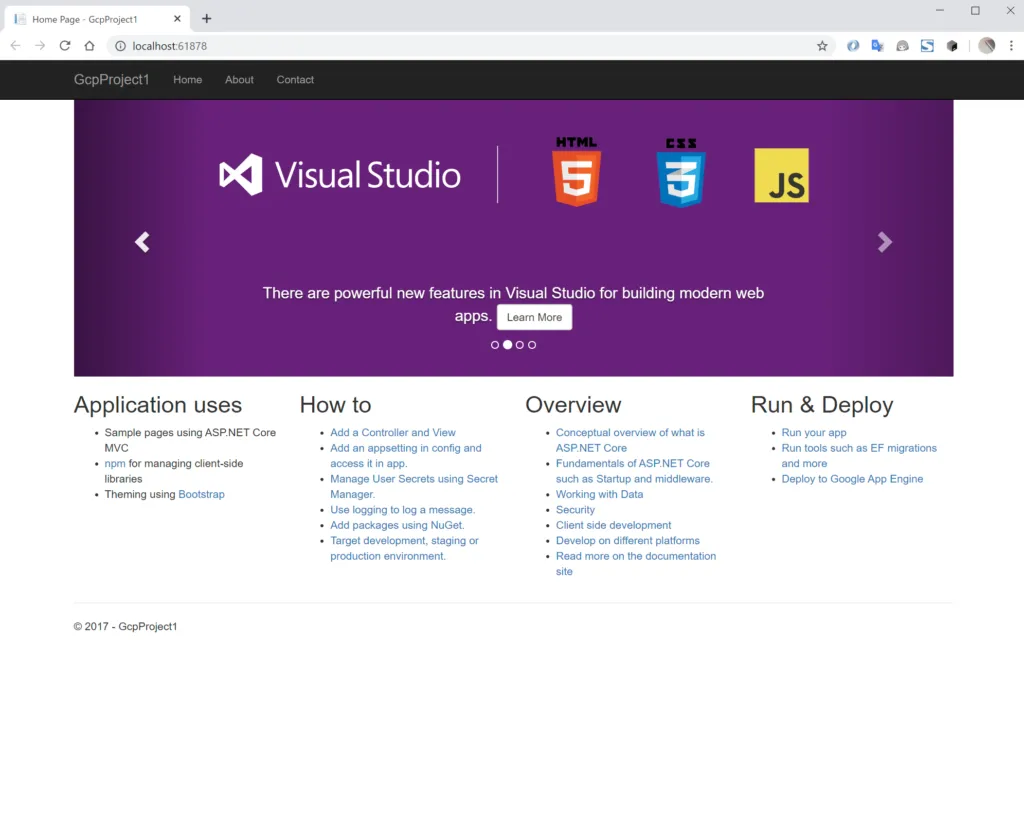
Task: Bookmark this page with the star icon
Action: pyautogui.click(x=822, y=46)
